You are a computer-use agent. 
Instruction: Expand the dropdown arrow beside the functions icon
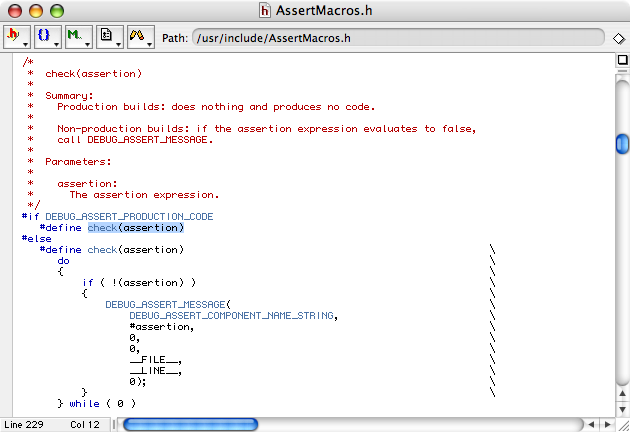click(x=56, y=44)
